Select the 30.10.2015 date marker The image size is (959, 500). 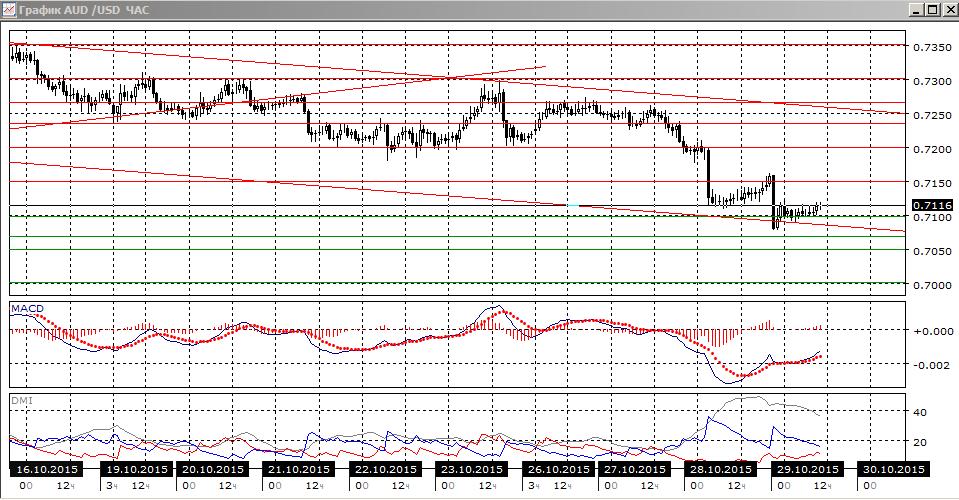point(894,469)
